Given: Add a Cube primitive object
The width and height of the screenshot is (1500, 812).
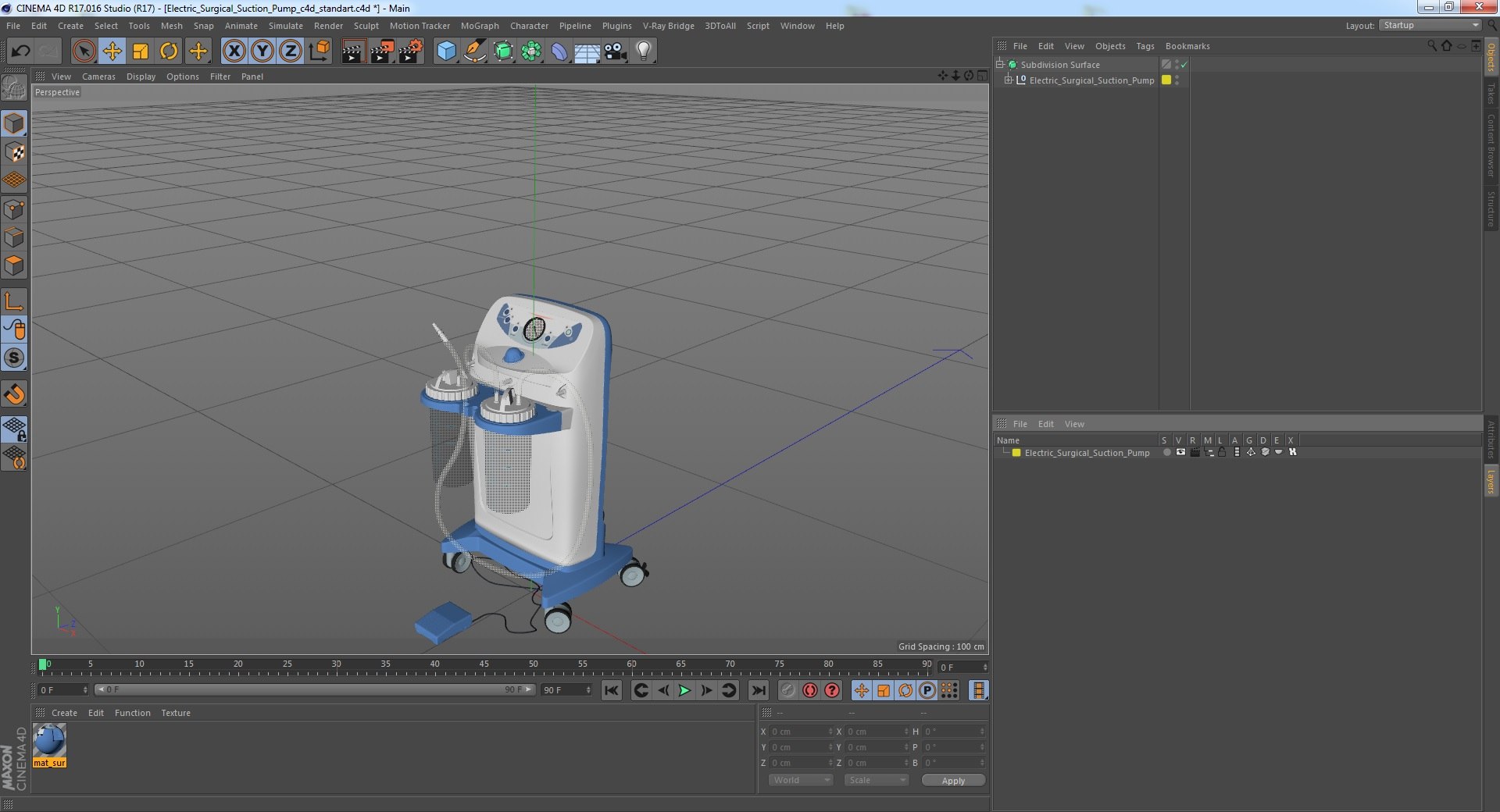Looking at the screenshot, I should coord(446,52).
